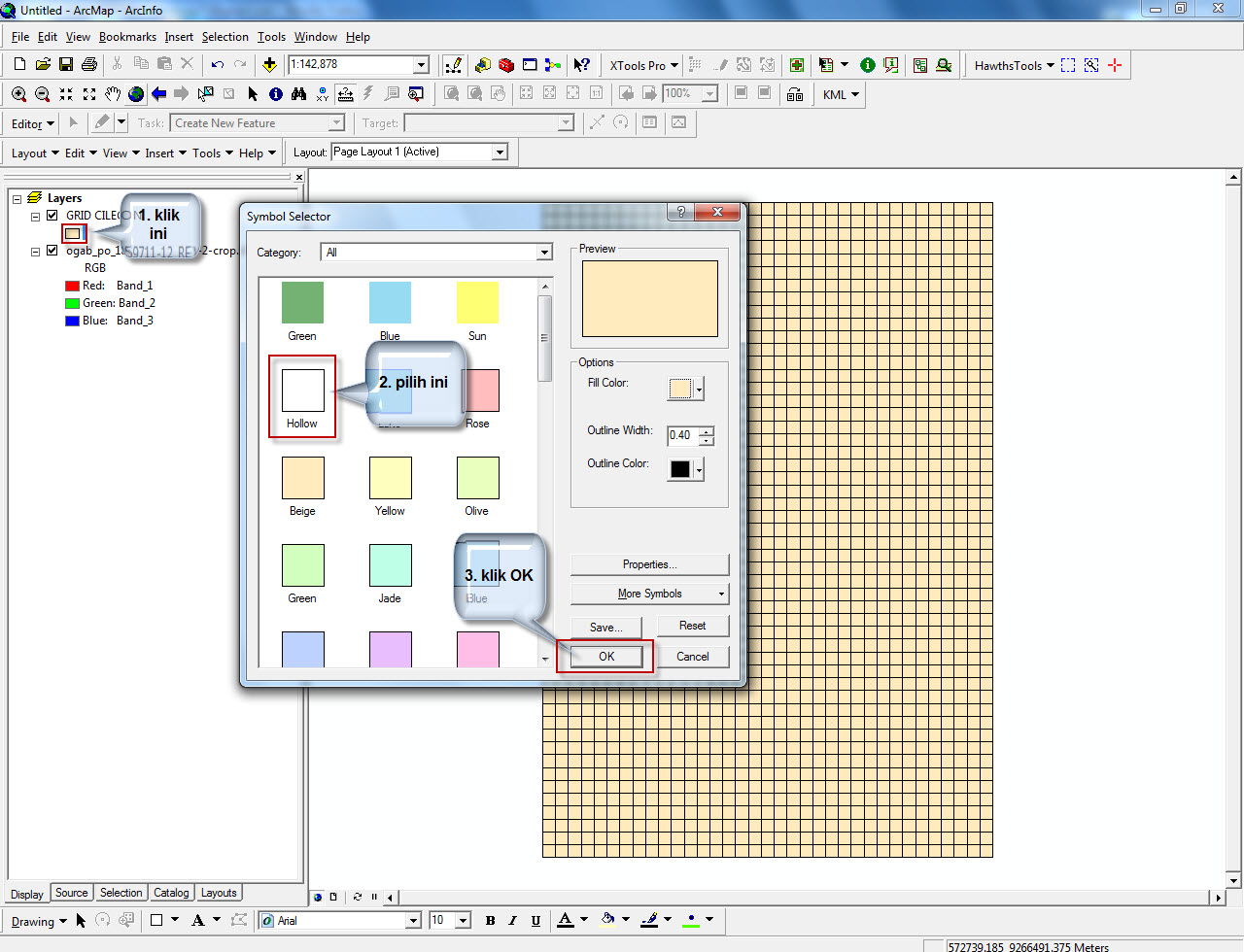
Task: Select the Zoom In tool
Action: (x=17, y=93)
